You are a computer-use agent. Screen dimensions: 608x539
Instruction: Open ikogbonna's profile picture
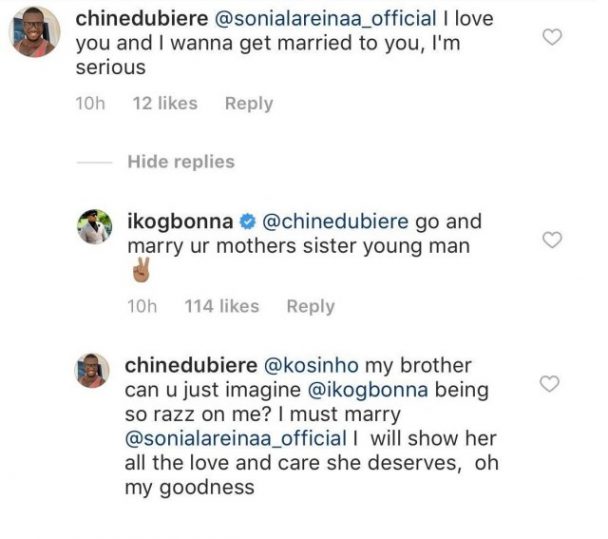pos(95,228)
